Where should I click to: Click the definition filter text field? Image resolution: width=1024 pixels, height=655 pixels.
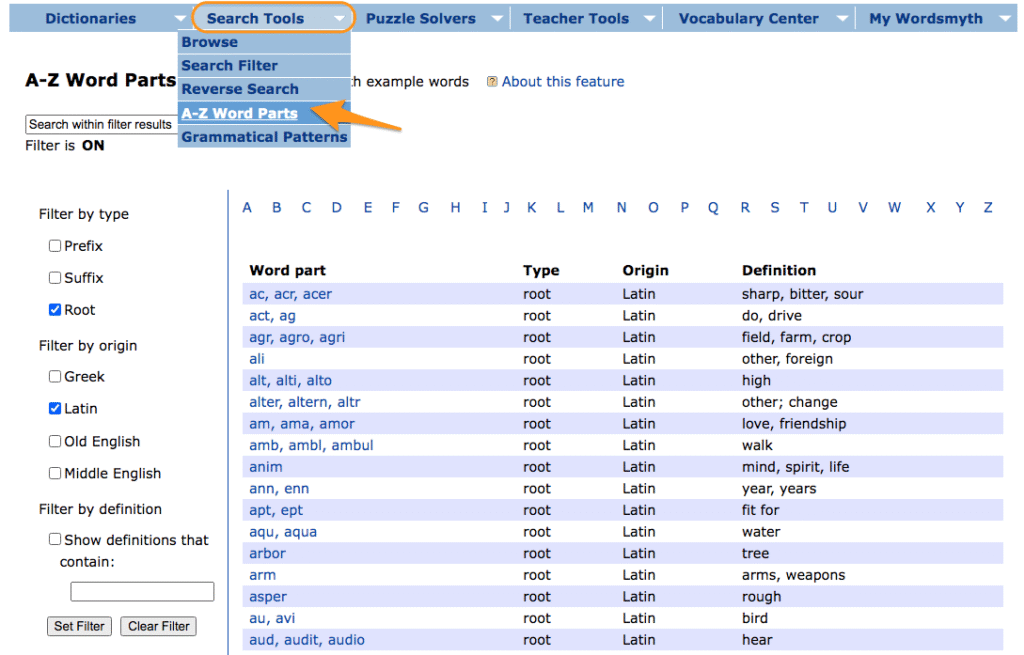(x=142, y=592)
